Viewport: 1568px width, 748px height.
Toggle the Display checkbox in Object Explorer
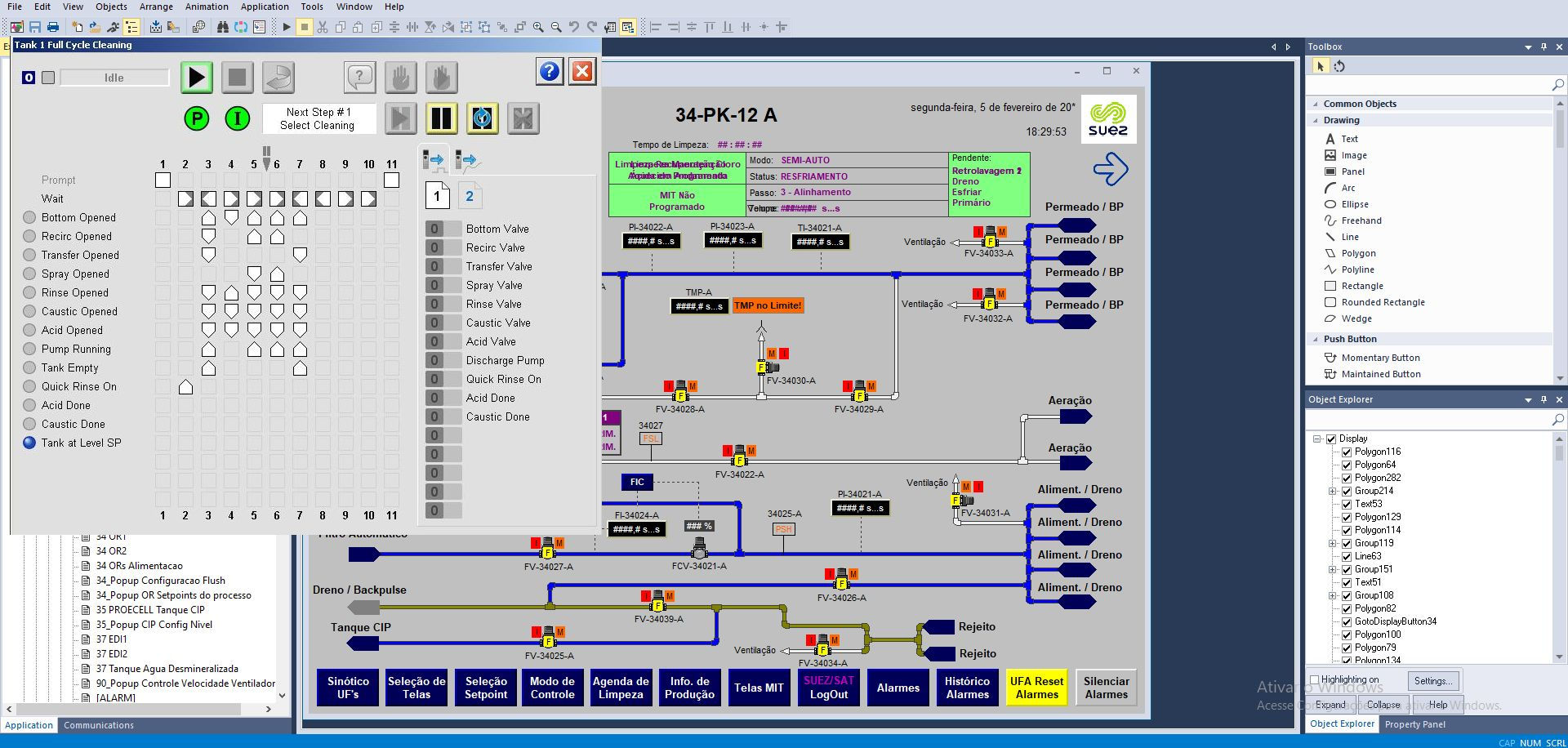click(1331, 439)
